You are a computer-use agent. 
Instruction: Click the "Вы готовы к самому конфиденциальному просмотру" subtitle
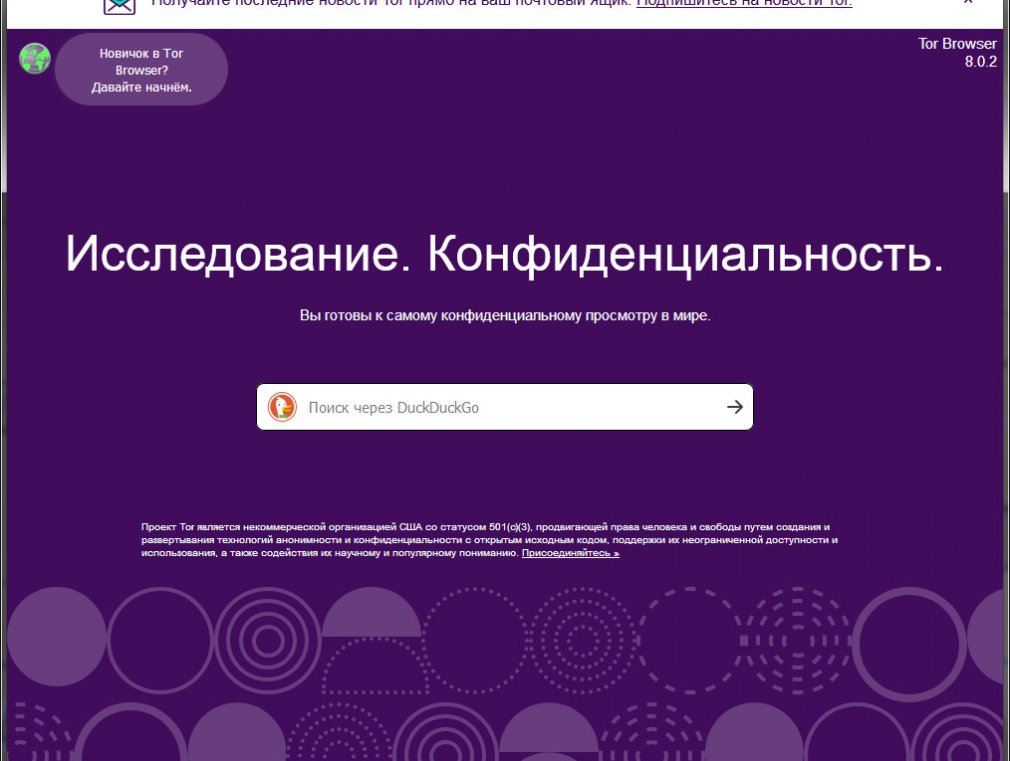tap(505, 316)
